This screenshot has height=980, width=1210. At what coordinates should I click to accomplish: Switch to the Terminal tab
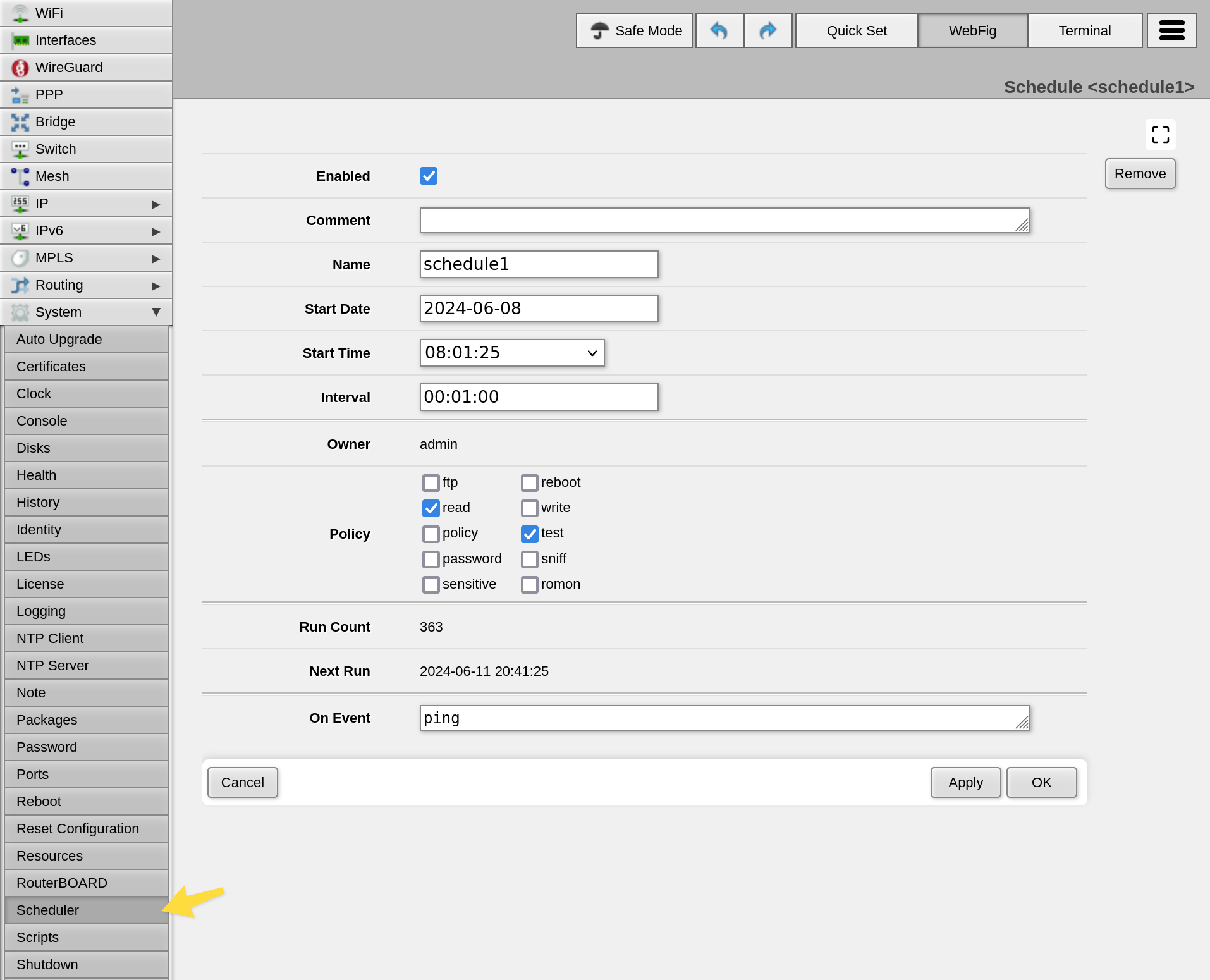pos(1085,30)
